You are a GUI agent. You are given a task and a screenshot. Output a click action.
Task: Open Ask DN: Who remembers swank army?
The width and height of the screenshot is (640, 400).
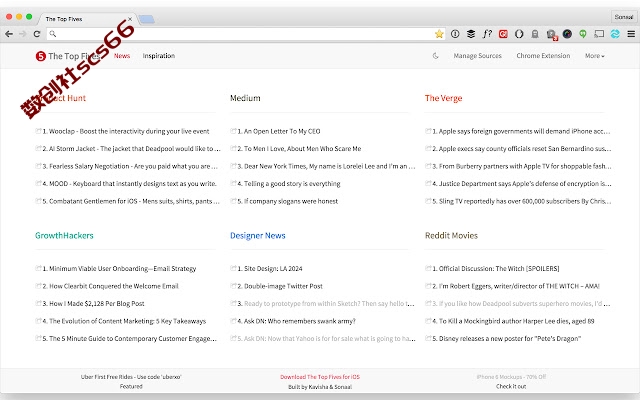(296, 321)
